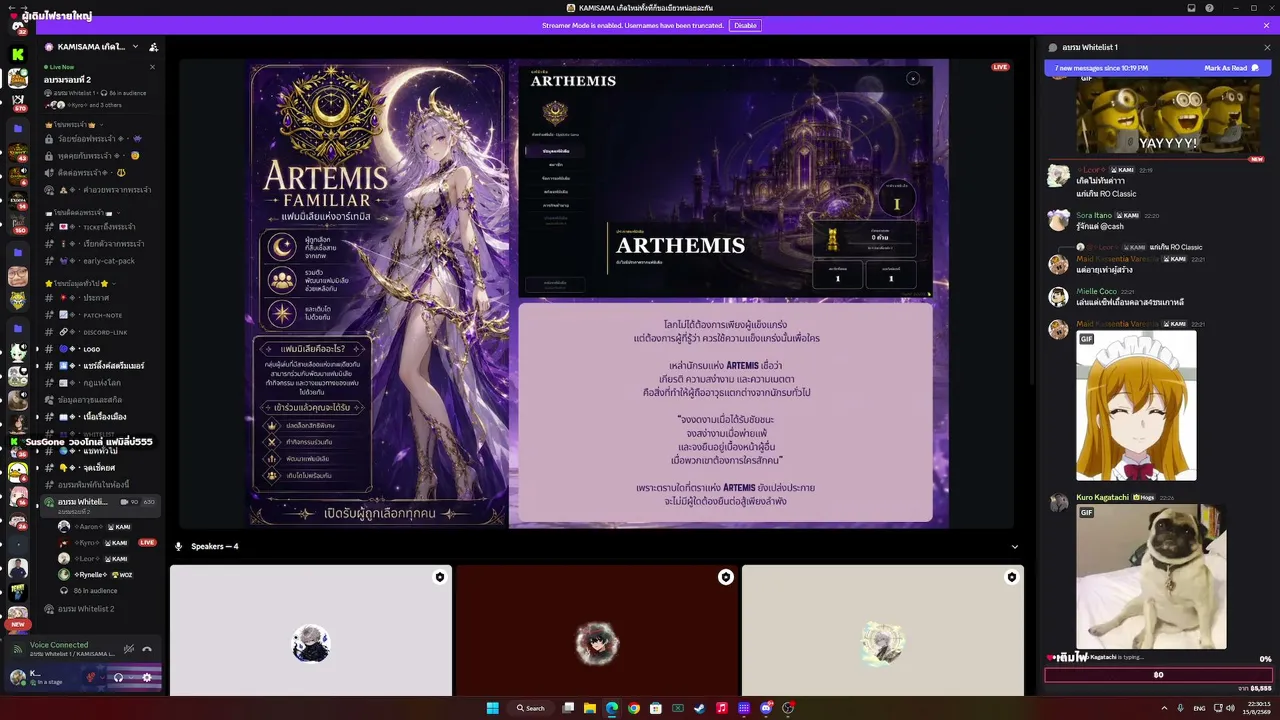Click username Mielle Coco in chat
1280x720 pixels.
click(x=1096, y=291)
